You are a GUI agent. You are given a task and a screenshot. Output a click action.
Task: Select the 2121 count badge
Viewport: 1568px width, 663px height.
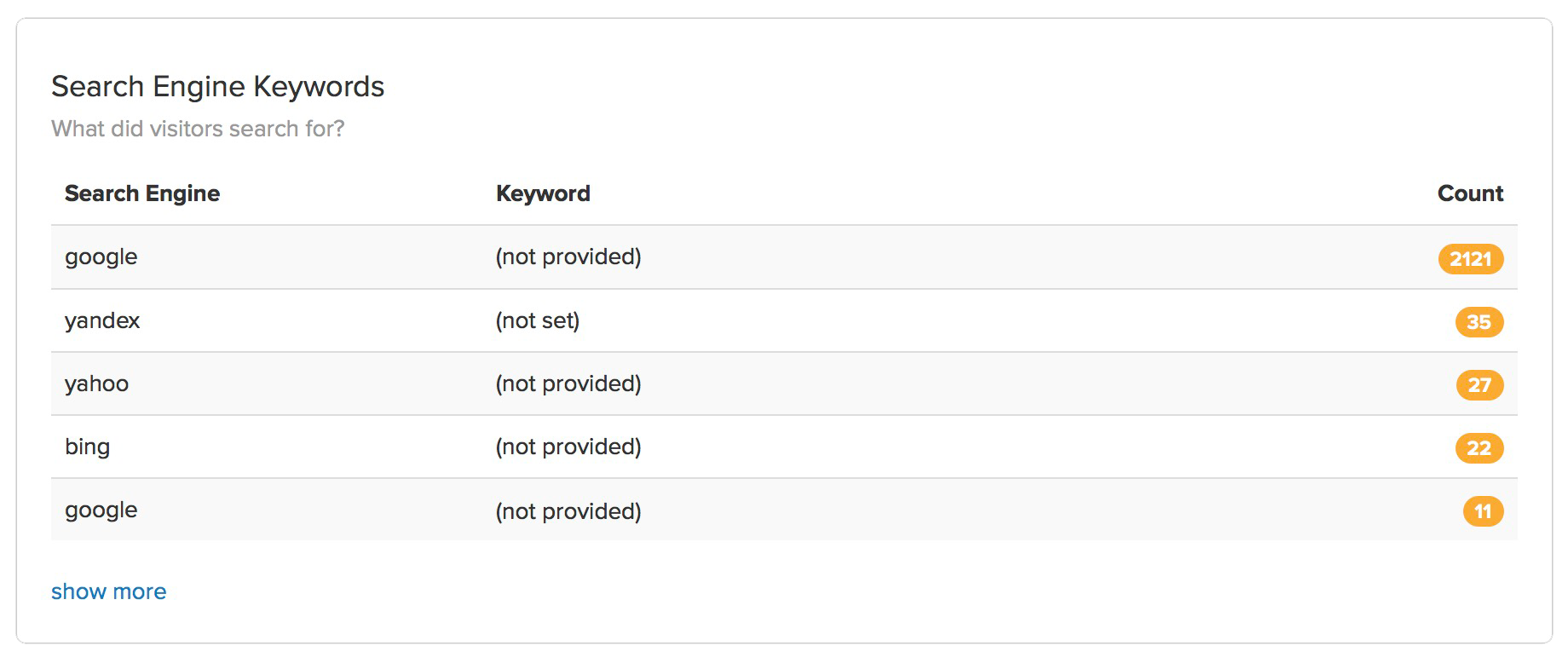pyautogui.click(x=1471, y=258)
